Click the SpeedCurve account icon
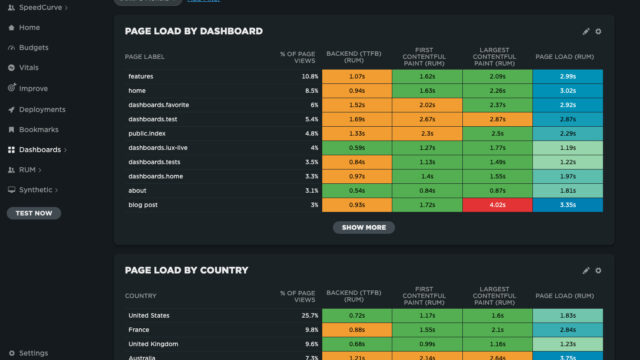The image size is (640, 360). [x=11, y=7]
